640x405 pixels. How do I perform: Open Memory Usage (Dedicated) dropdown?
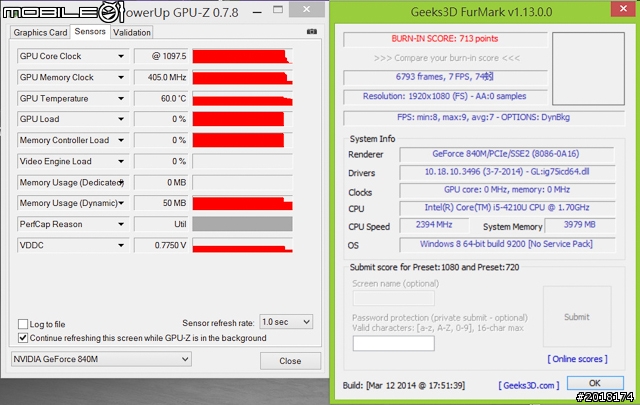pos(121,182)
